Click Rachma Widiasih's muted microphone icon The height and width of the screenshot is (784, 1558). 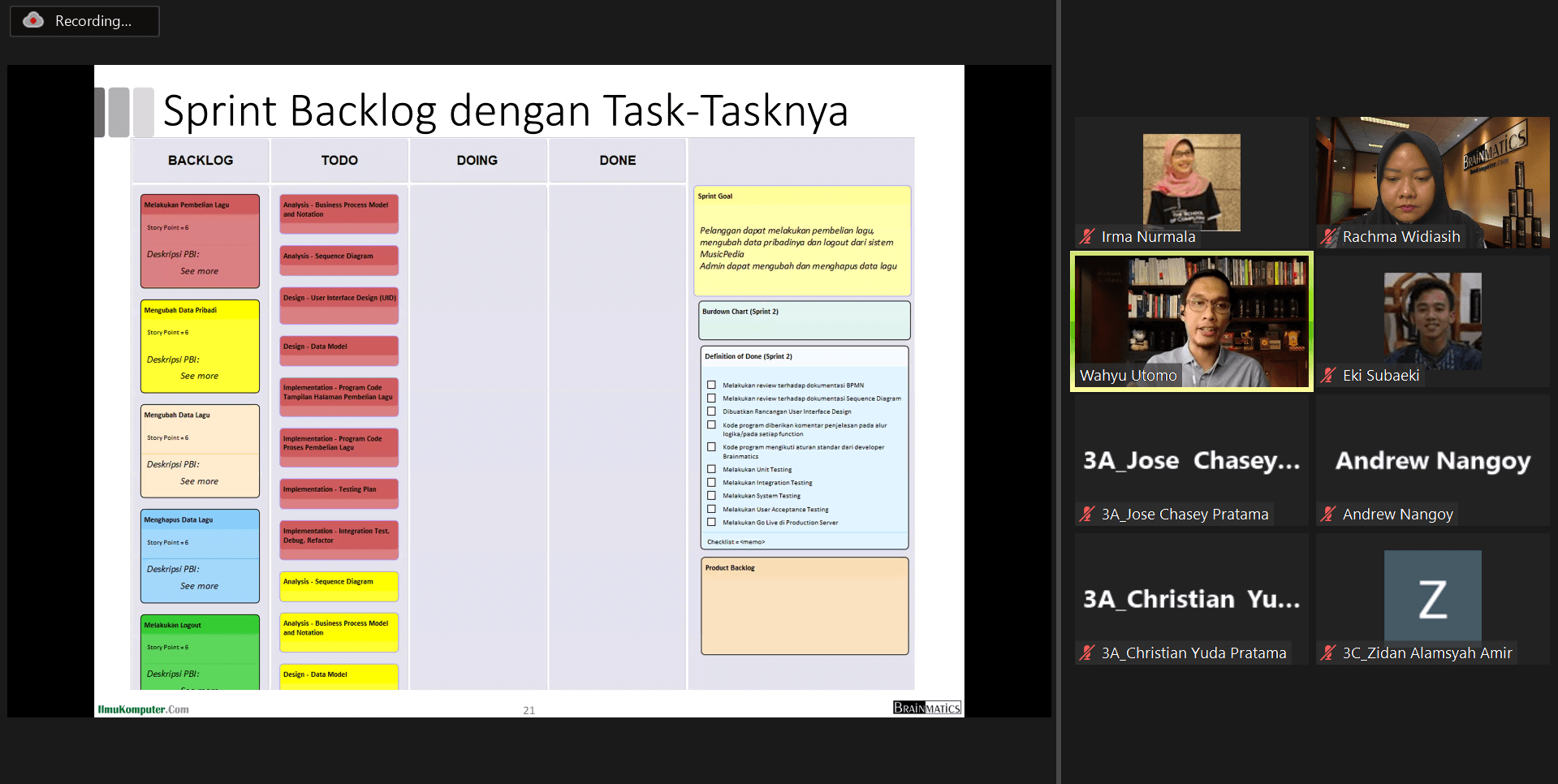1328,237
